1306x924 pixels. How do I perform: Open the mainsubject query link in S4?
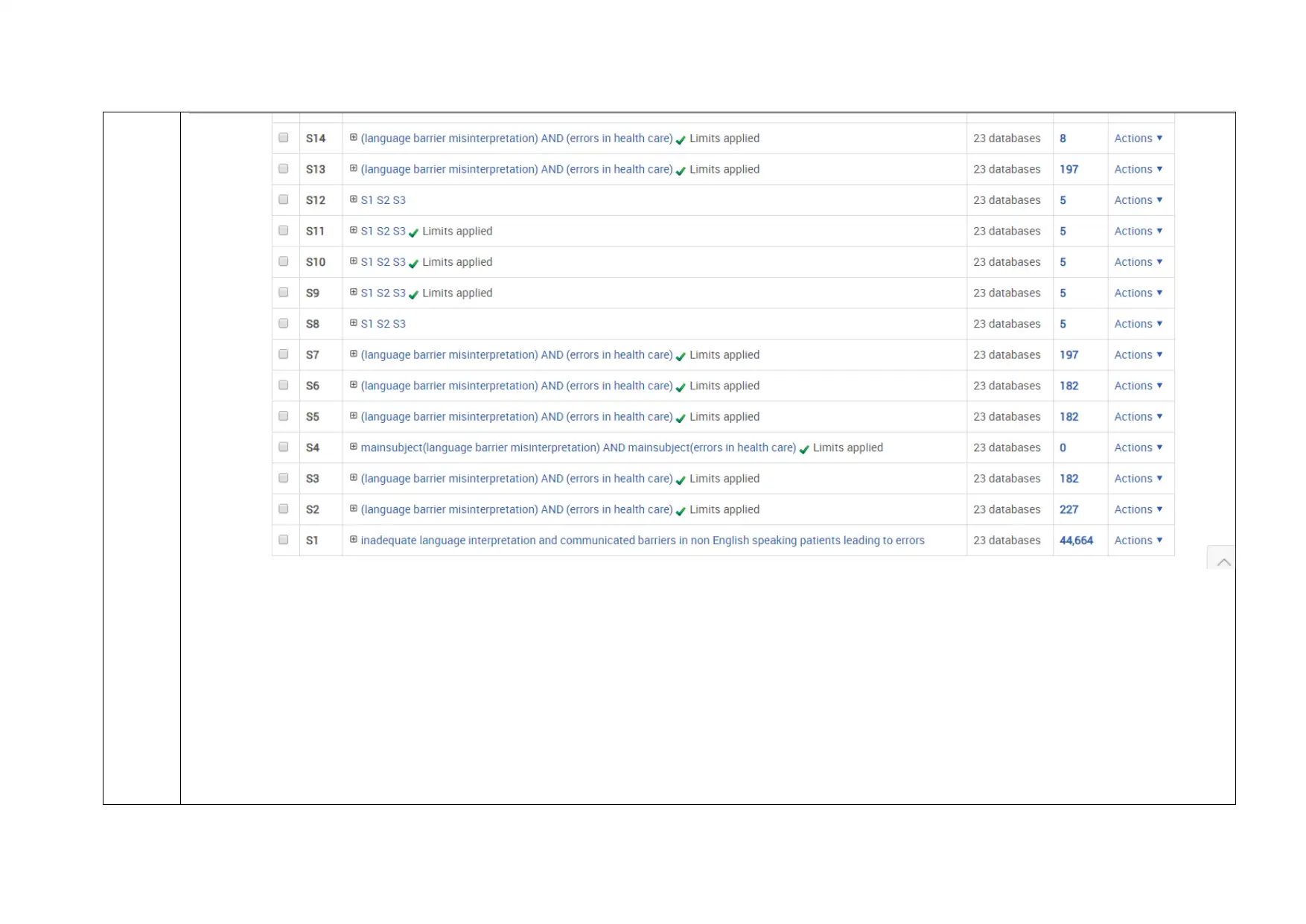click(578, 447)
